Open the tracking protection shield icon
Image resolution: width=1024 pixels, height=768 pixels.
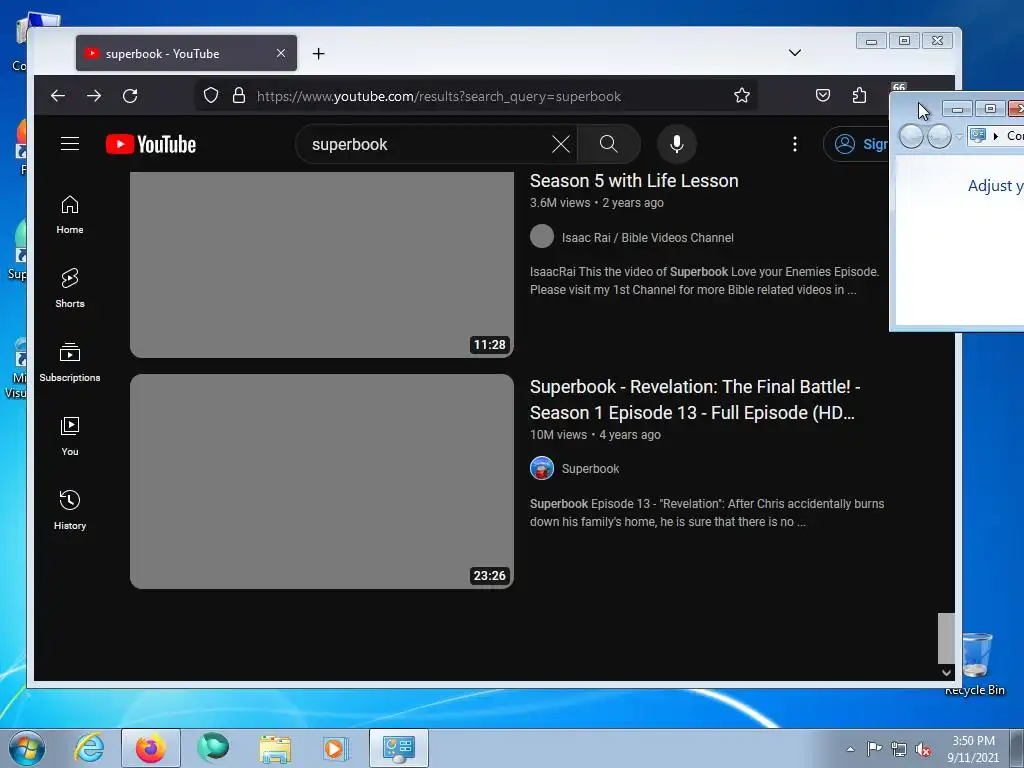(210, 96)
